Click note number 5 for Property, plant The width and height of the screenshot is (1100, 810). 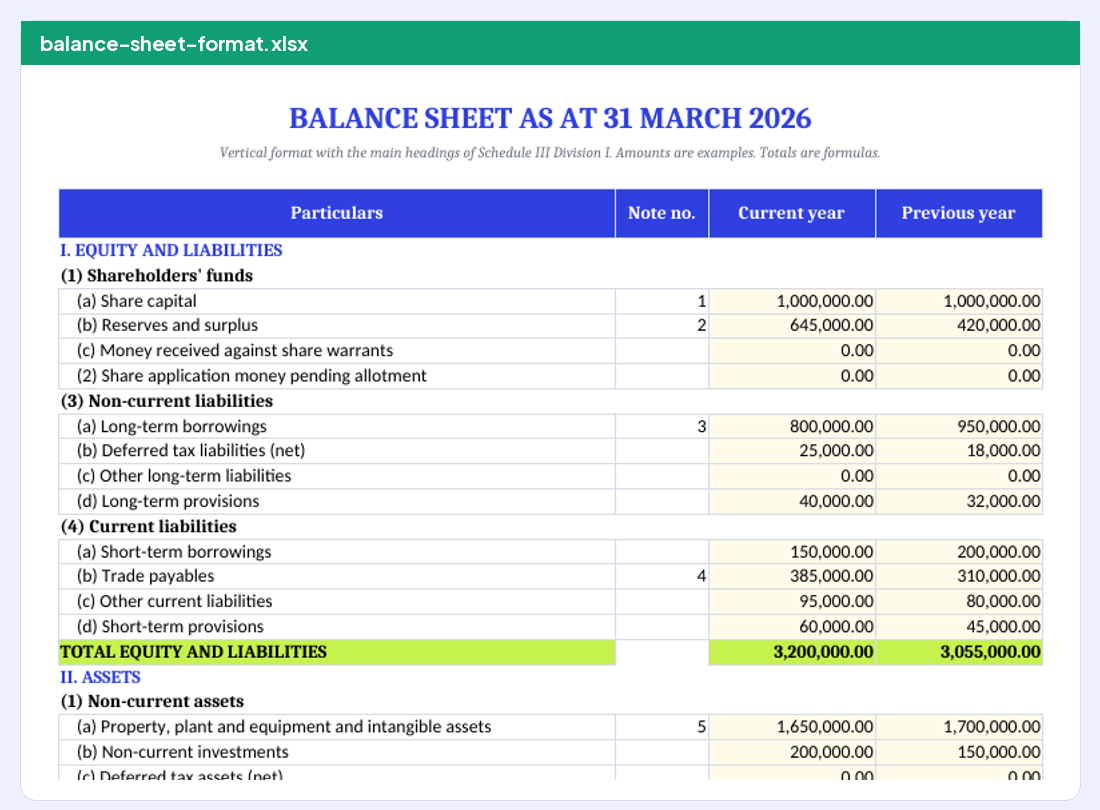click(662, 727)
